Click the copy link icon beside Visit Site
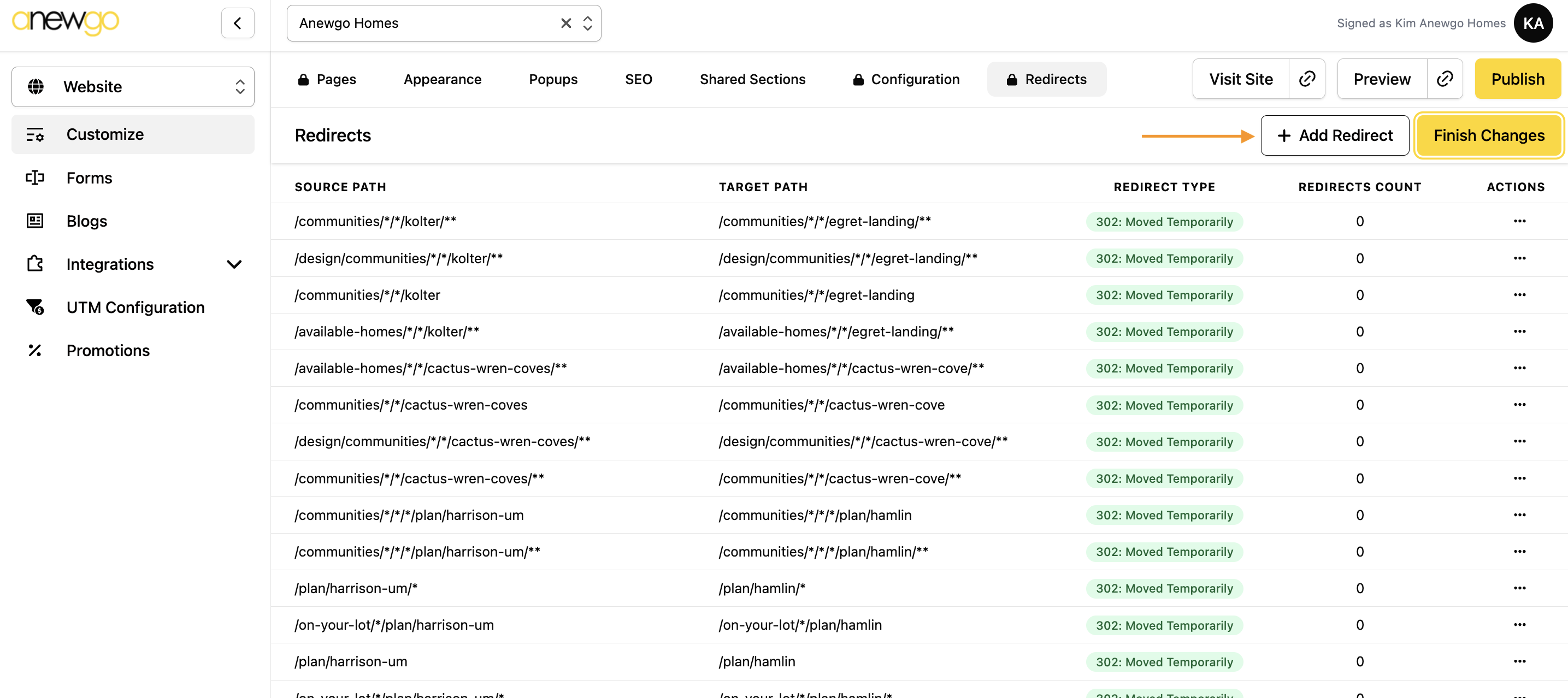The image size is (1568, 698). pos(1306,79)
